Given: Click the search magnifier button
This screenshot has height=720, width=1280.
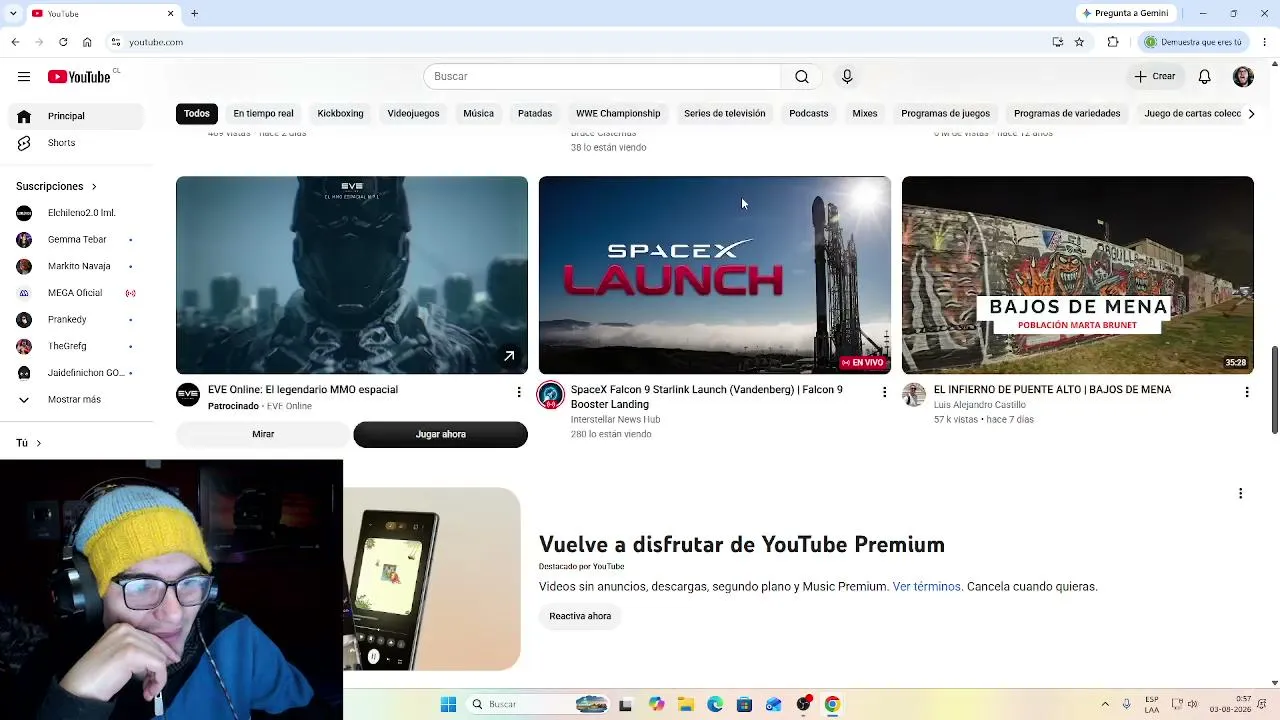Looking at the screenshot, I should [802, 76].
